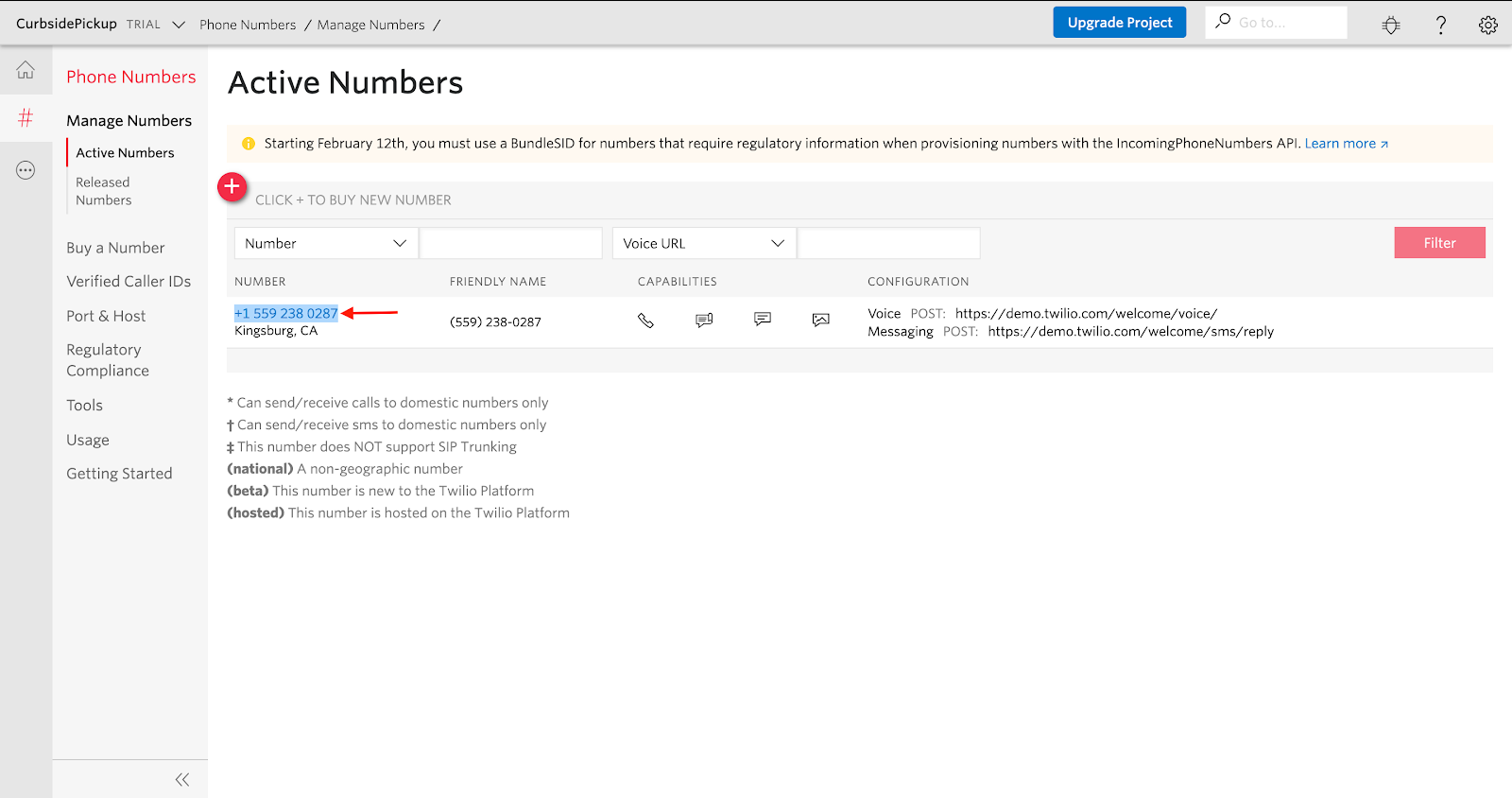
Task: Open the Voice URL filter dropdown
Action: point(704,243)
